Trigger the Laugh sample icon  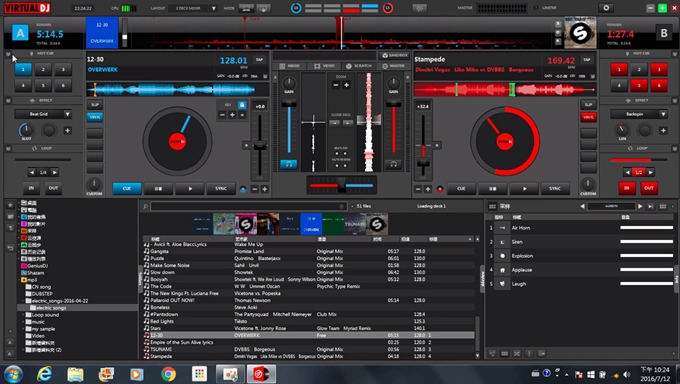click(502, 284)
